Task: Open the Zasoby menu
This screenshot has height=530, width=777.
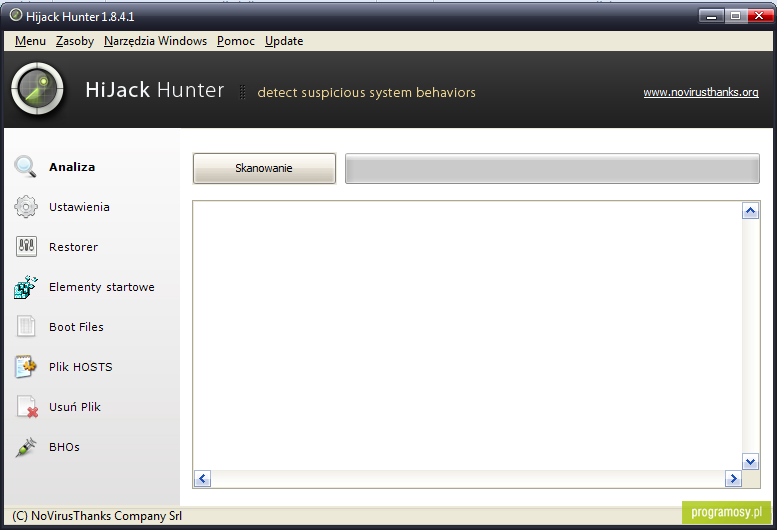Action: point(75,41)
